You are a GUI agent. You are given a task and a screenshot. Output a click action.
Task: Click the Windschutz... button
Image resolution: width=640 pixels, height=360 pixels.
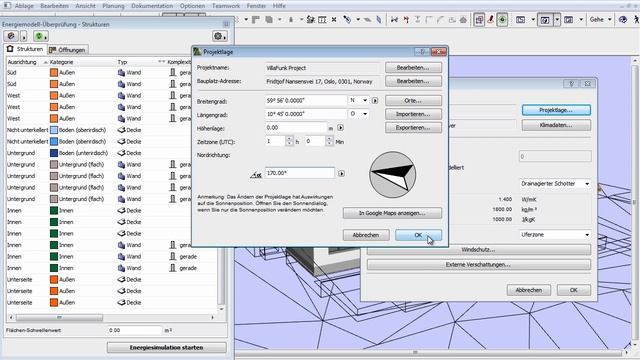[x=478, y=249]
